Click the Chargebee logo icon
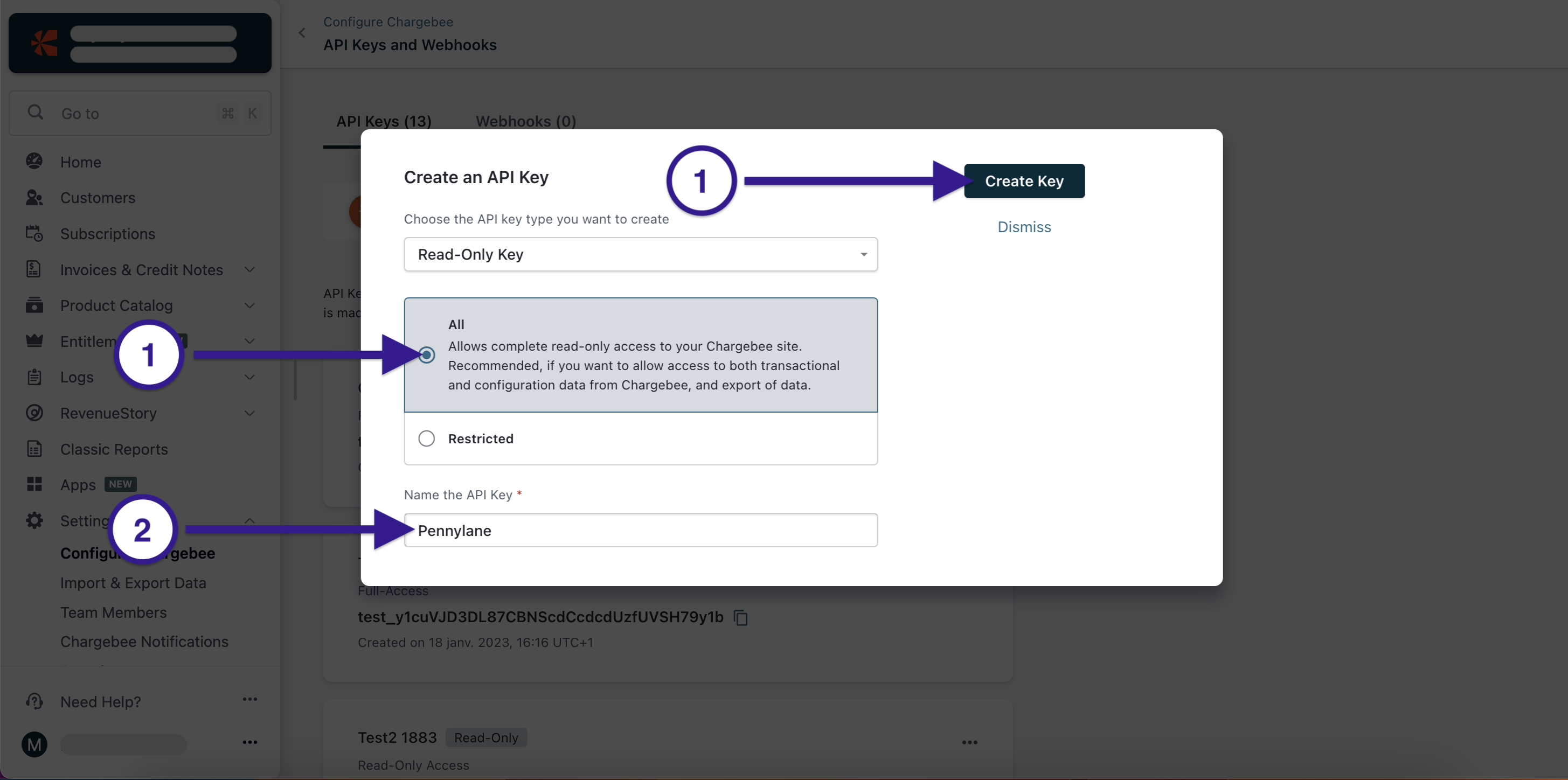Image resolution: width=1568 pixels, height=780 pixels. [x=44, y=43]
